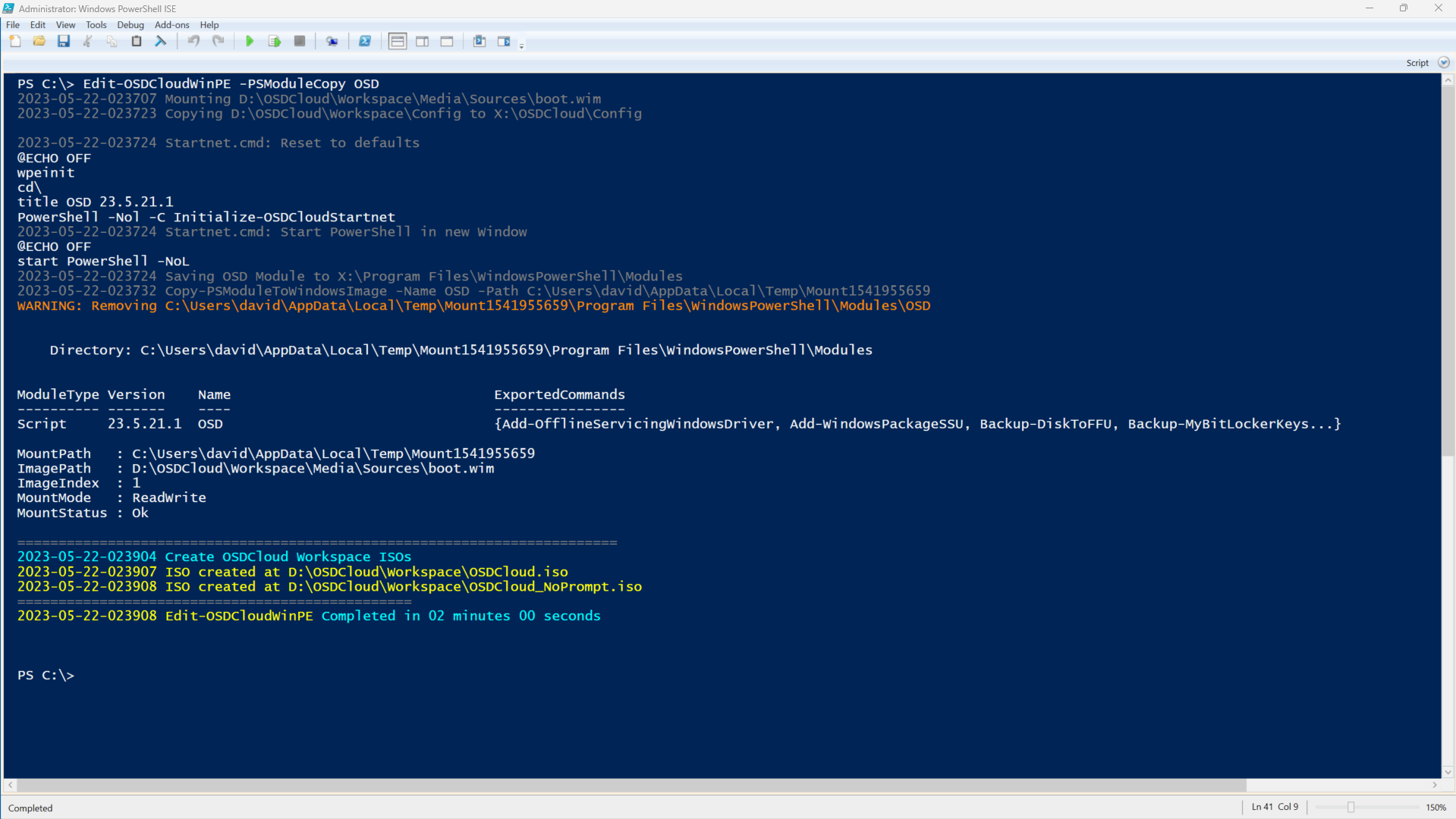Open a new remote PowerShell tab
This screenshot has height=819, width=1456.
point(332,42)
